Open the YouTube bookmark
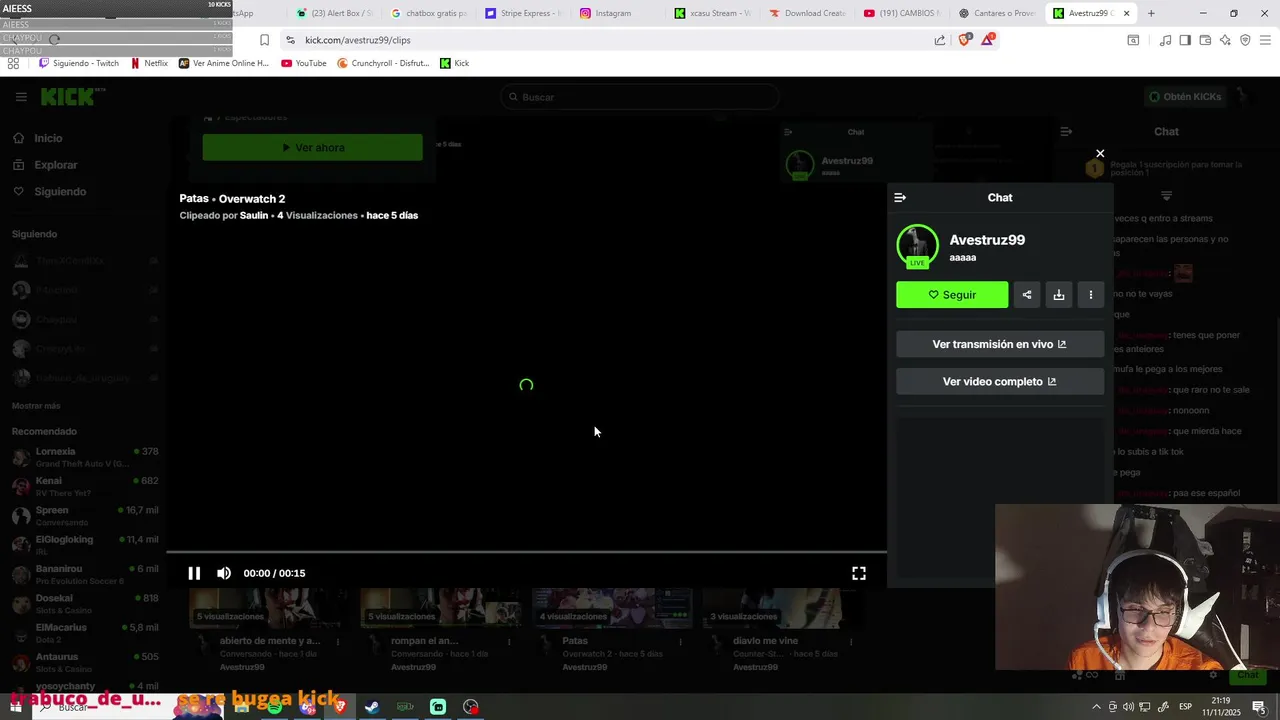The width and height of the screenshot is (1280, 720). coord(304,63)
